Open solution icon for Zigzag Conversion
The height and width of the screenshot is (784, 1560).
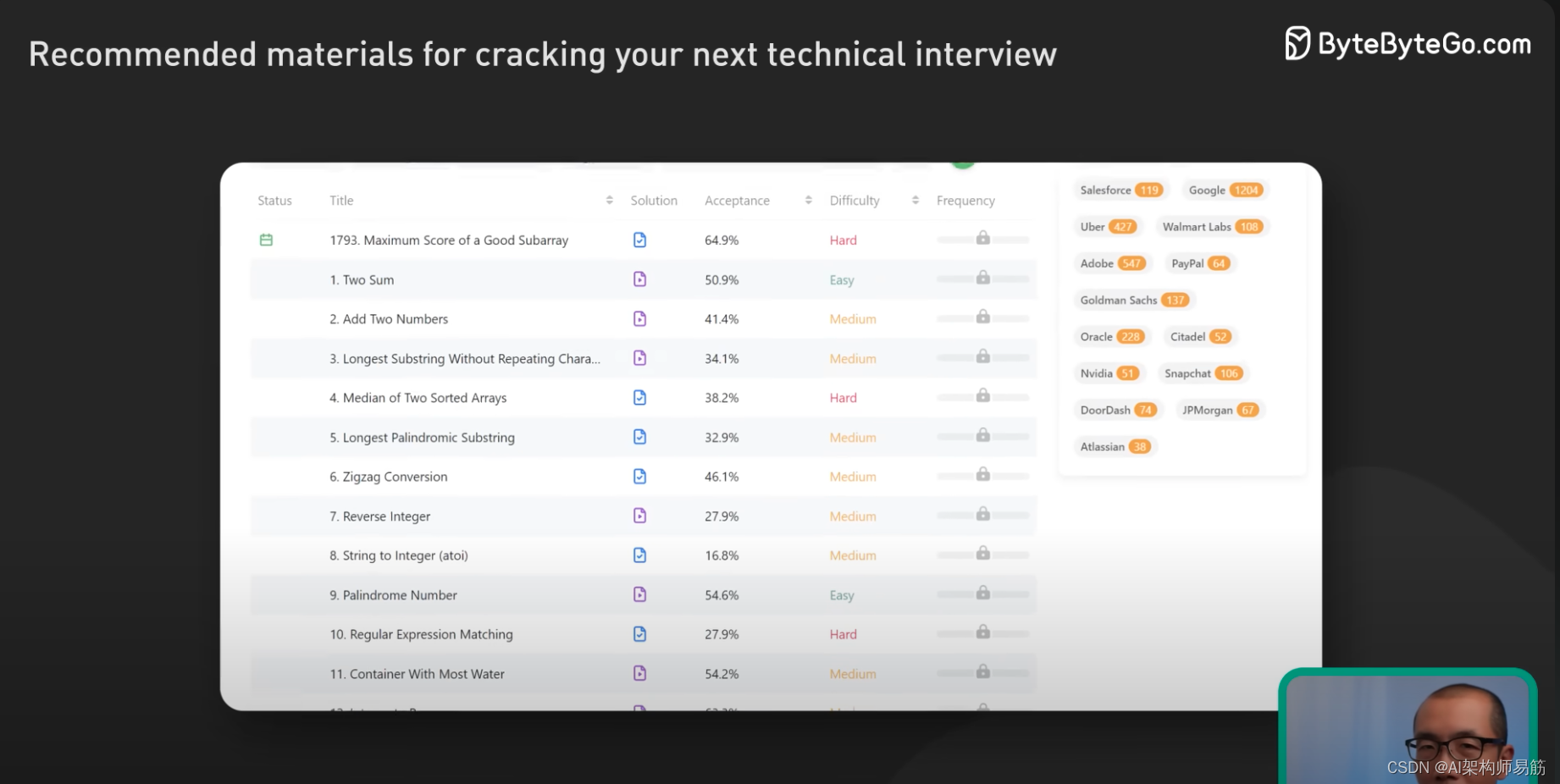(639, 477)
